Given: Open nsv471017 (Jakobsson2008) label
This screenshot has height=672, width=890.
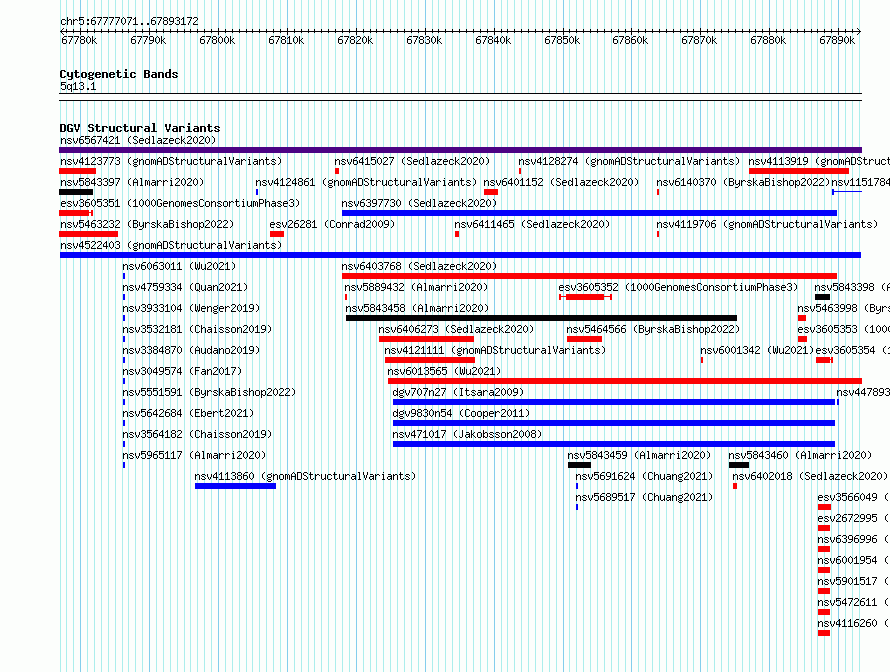Looking at the screenshot, I should coord(467,434).
